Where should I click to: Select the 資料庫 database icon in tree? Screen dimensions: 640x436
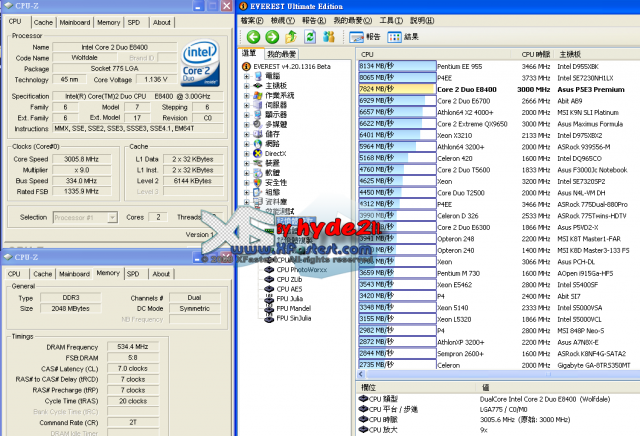(258, 202)
